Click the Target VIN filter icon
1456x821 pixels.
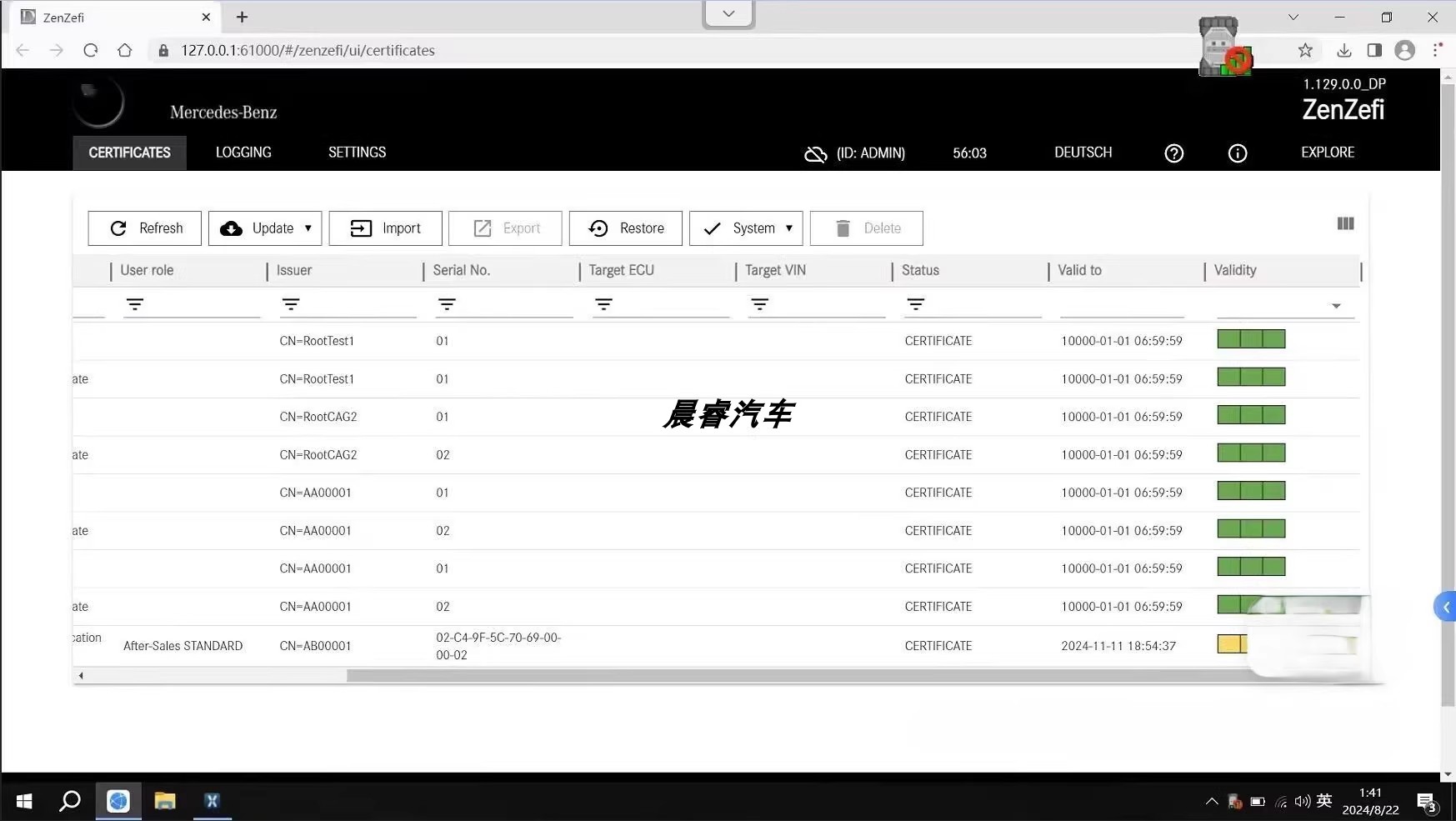(759, 305)
